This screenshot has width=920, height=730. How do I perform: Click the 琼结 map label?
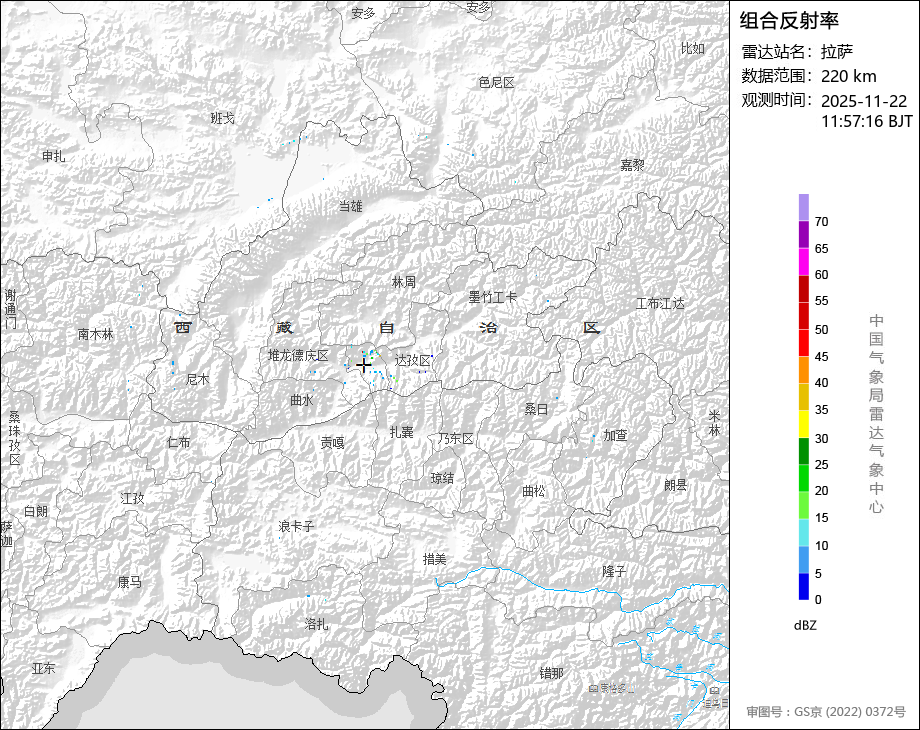(442, 478)
